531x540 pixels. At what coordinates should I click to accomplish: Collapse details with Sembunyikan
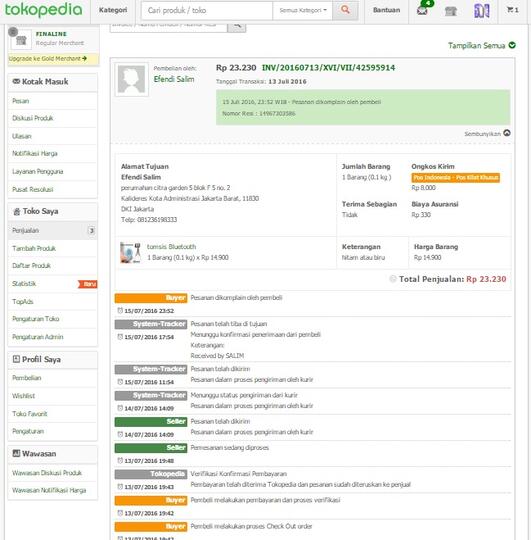[487, 134]
